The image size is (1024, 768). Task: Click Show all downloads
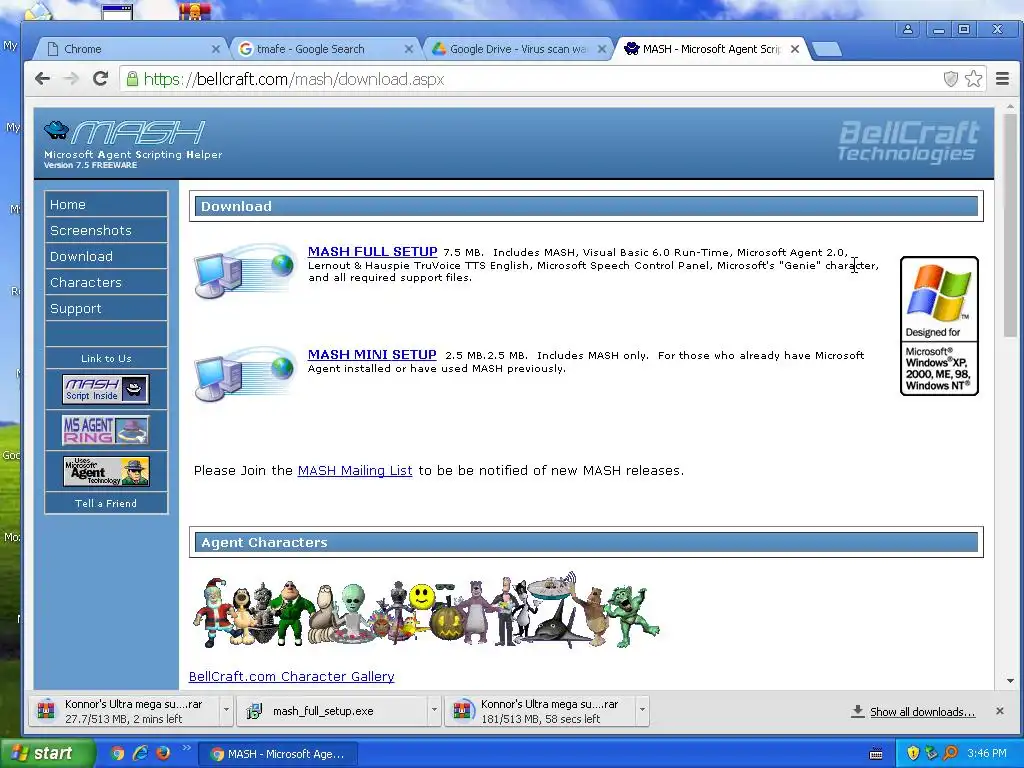point(922,712)
